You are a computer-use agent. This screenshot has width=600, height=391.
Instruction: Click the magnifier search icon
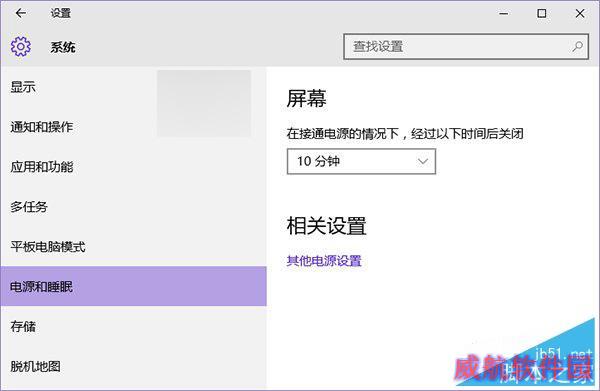click(x=577, y=47)
